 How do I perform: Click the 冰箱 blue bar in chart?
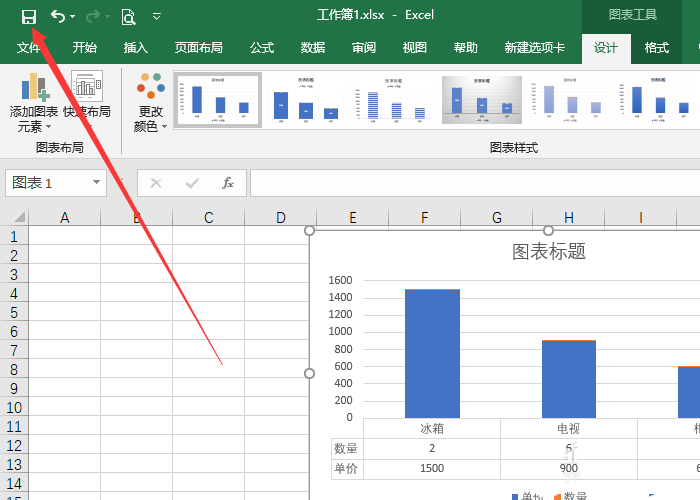coord(432,354)
